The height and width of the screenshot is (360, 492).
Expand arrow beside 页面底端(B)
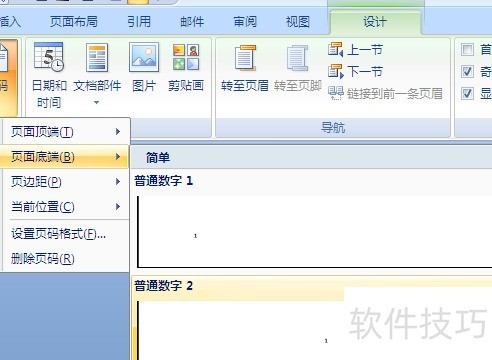coord(118,156)
